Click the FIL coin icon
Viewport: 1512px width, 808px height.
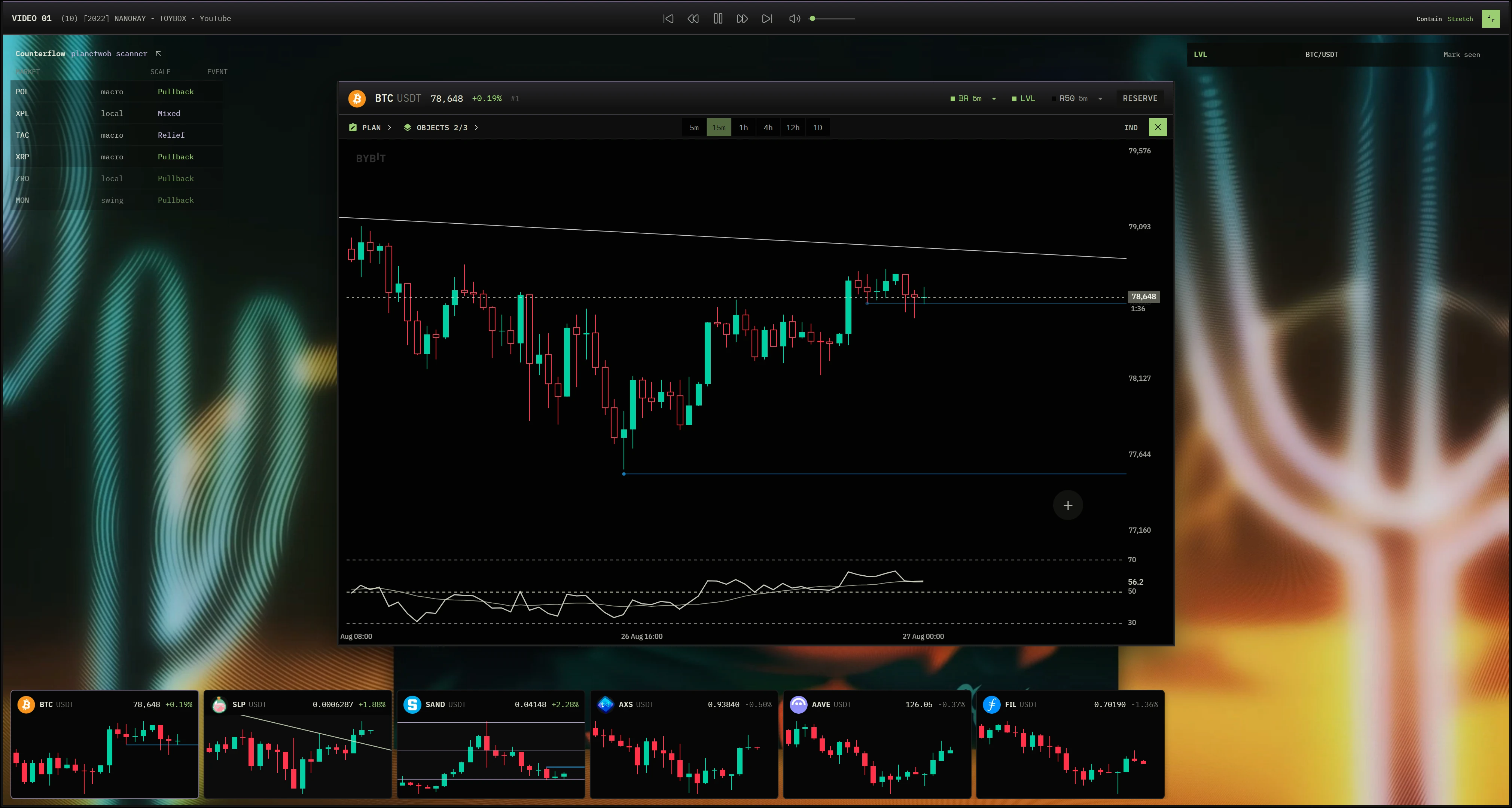coord(991,704)
